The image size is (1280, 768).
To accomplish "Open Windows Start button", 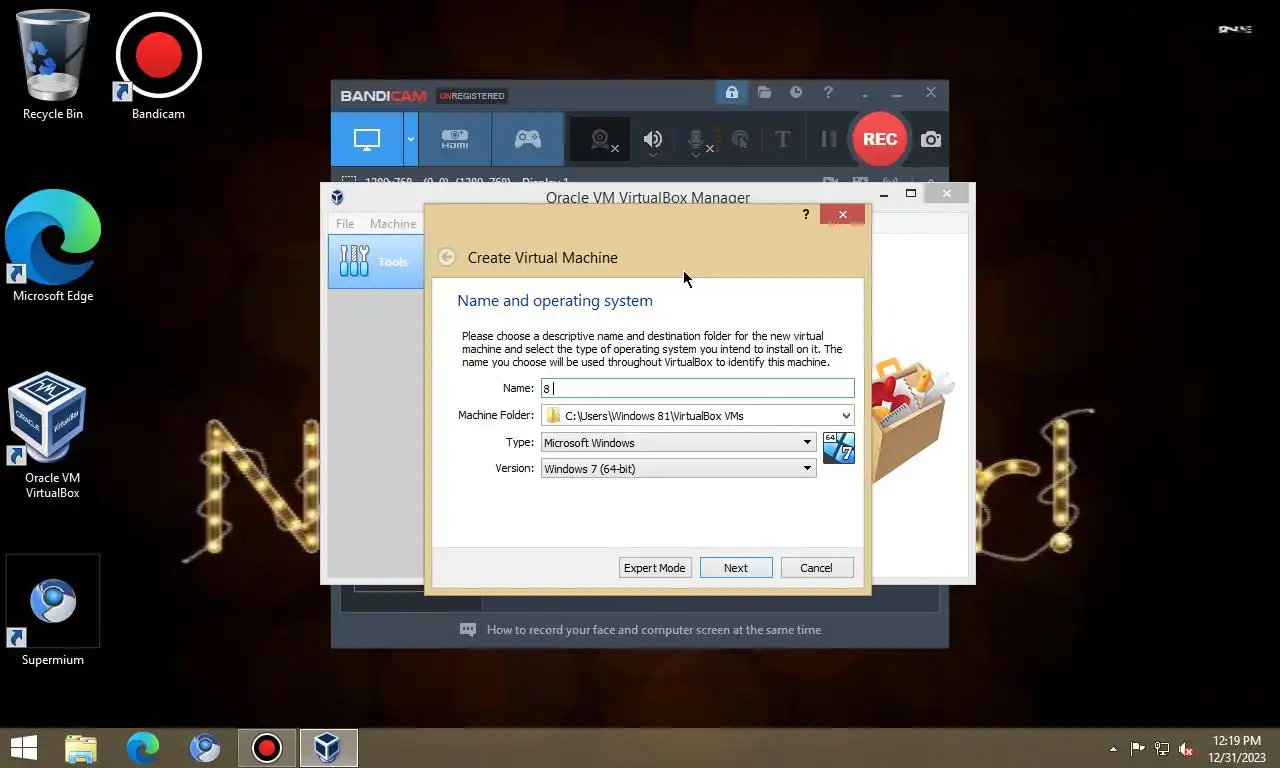I will pos(24,748).
